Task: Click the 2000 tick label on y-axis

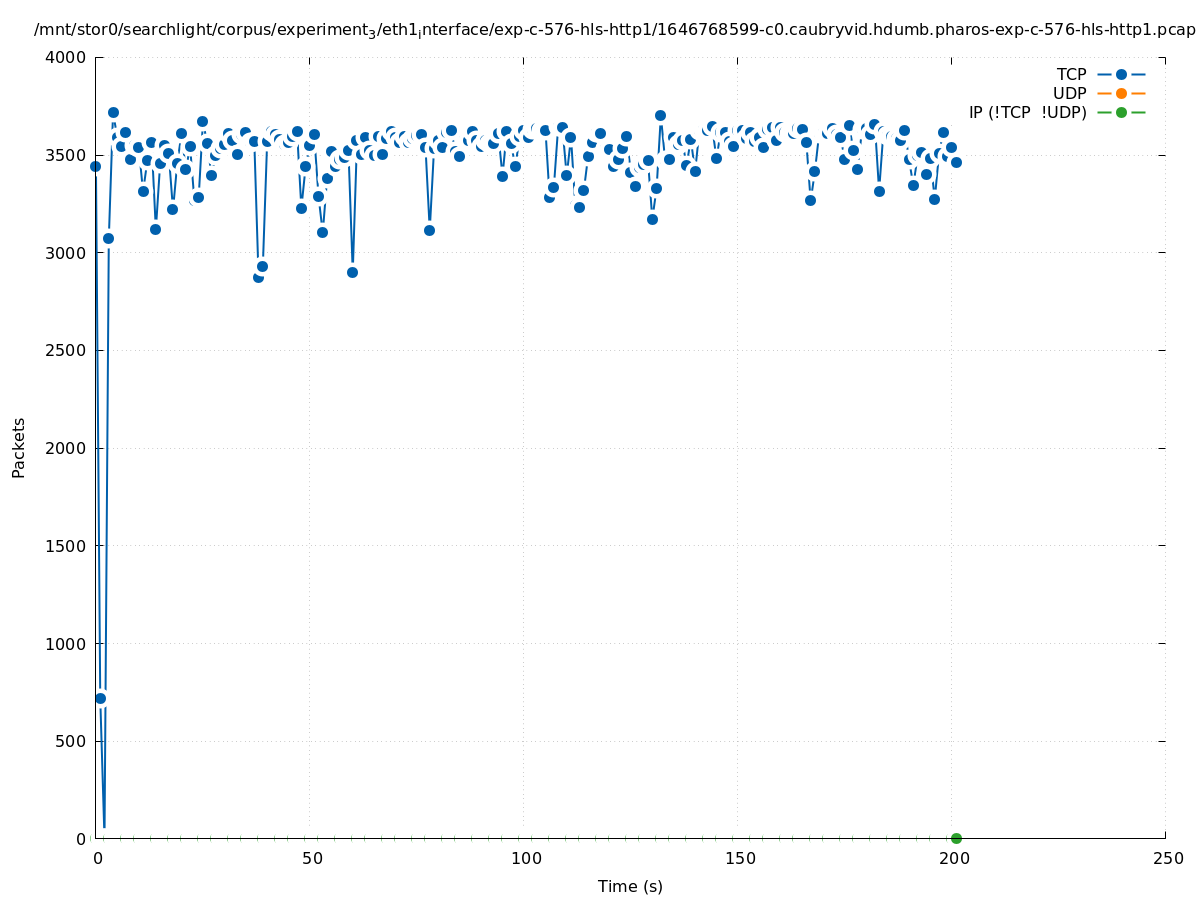Action: (x=67, y=448)
